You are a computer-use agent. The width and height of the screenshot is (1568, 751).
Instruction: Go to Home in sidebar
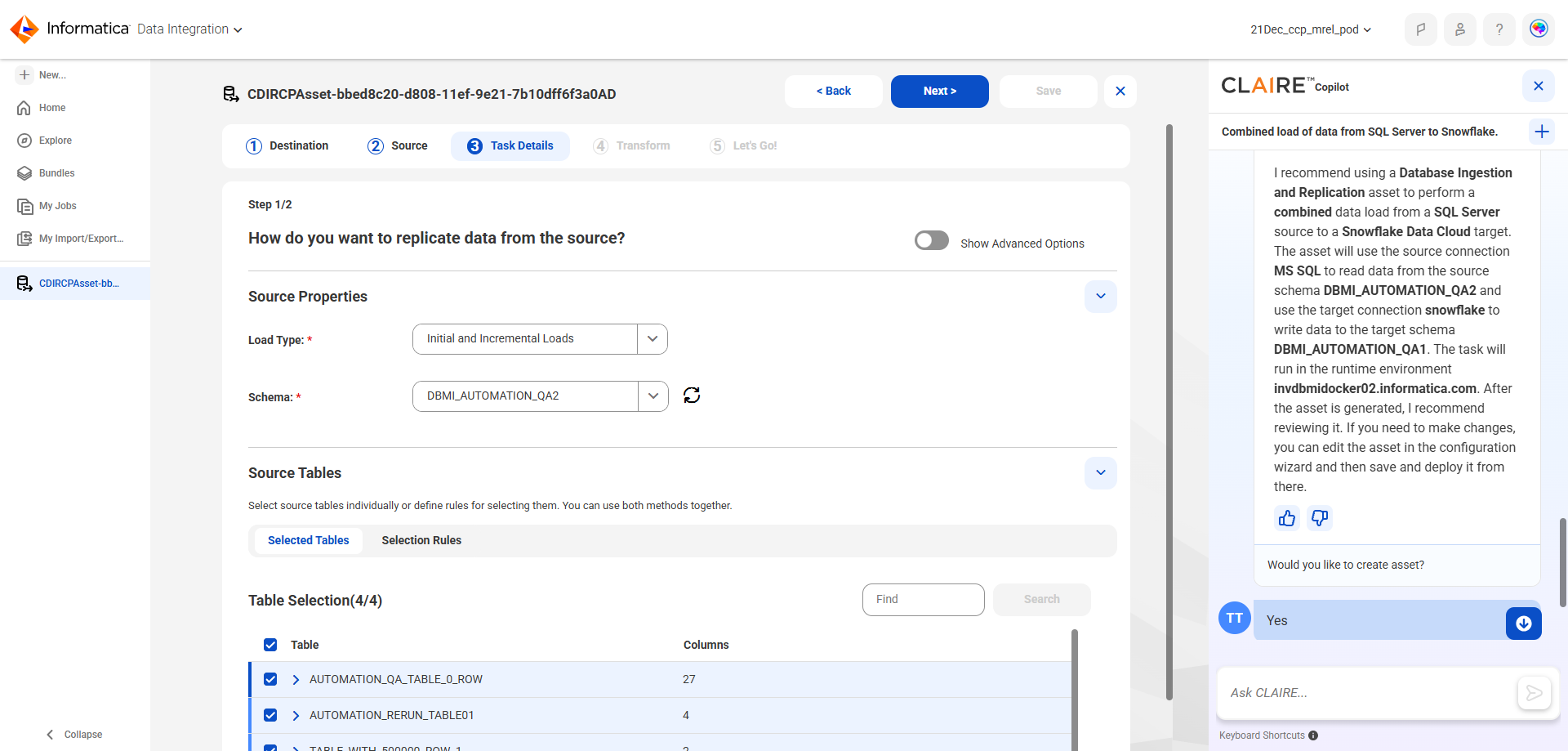tap(52, 108)
